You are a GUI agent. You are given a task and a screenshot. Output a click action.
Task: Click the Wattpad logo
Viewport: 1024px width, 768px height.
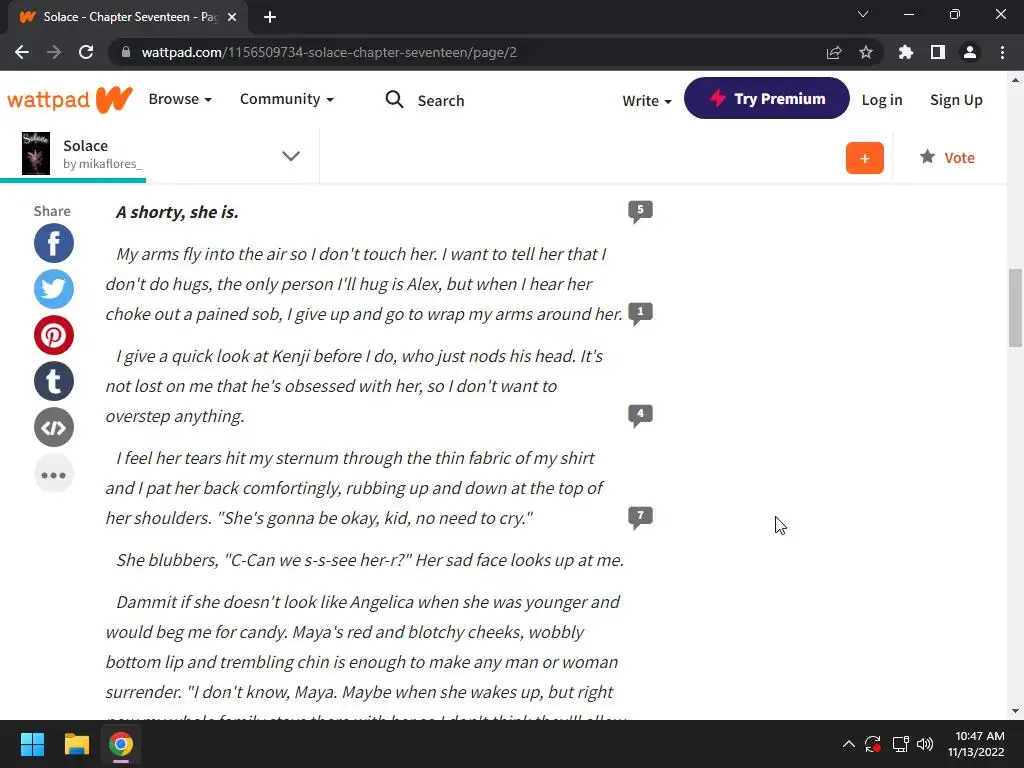[x=70, y=99]
